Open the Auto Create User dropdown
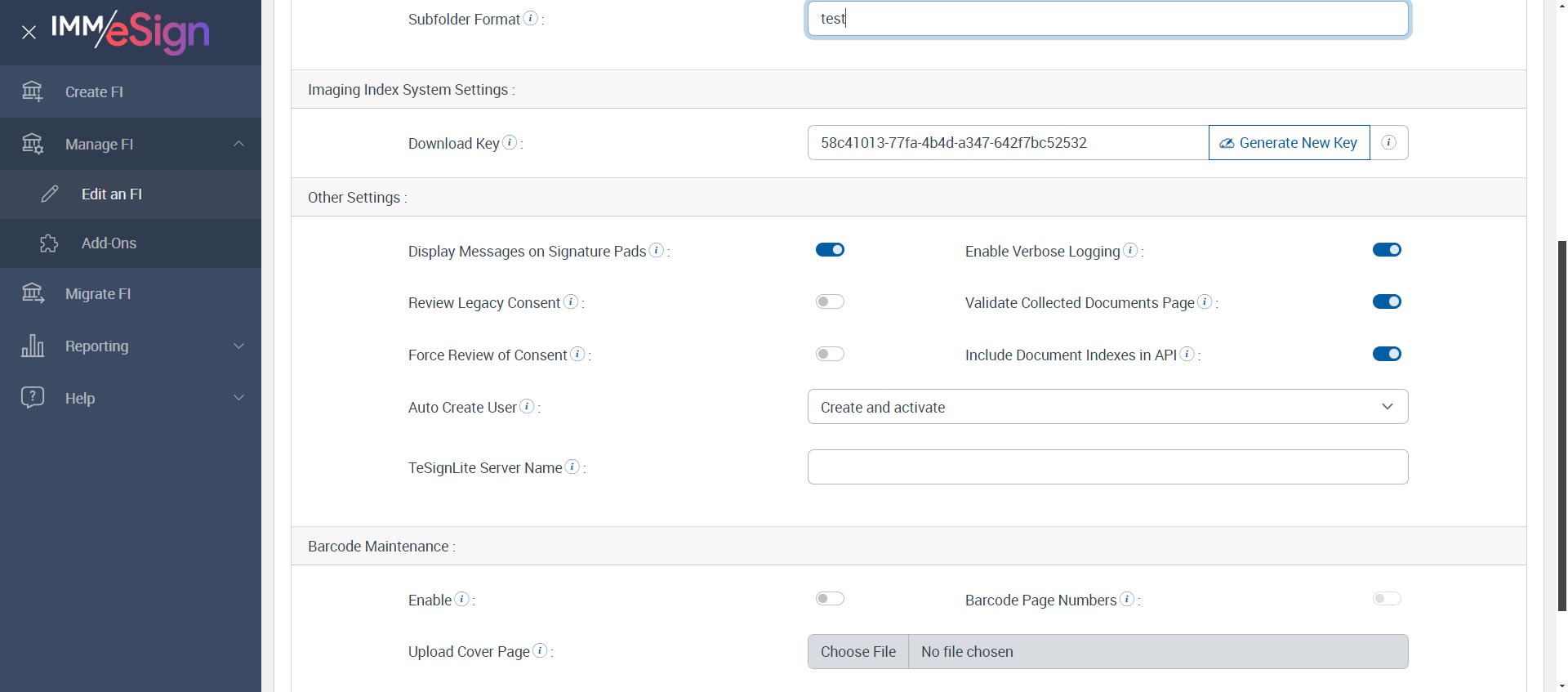This screenshot has width=1568, height=692. [x=1107, y=407]
